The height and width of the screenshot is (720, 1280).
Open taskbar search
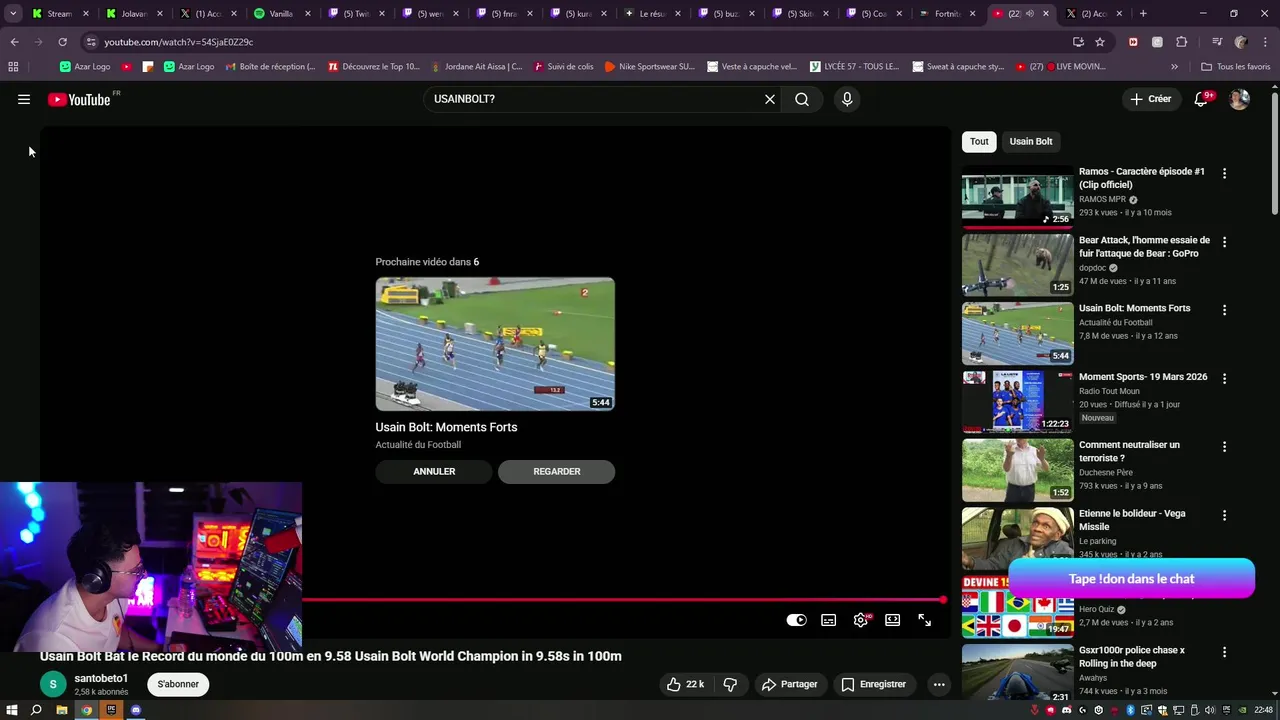coord(36,710)
